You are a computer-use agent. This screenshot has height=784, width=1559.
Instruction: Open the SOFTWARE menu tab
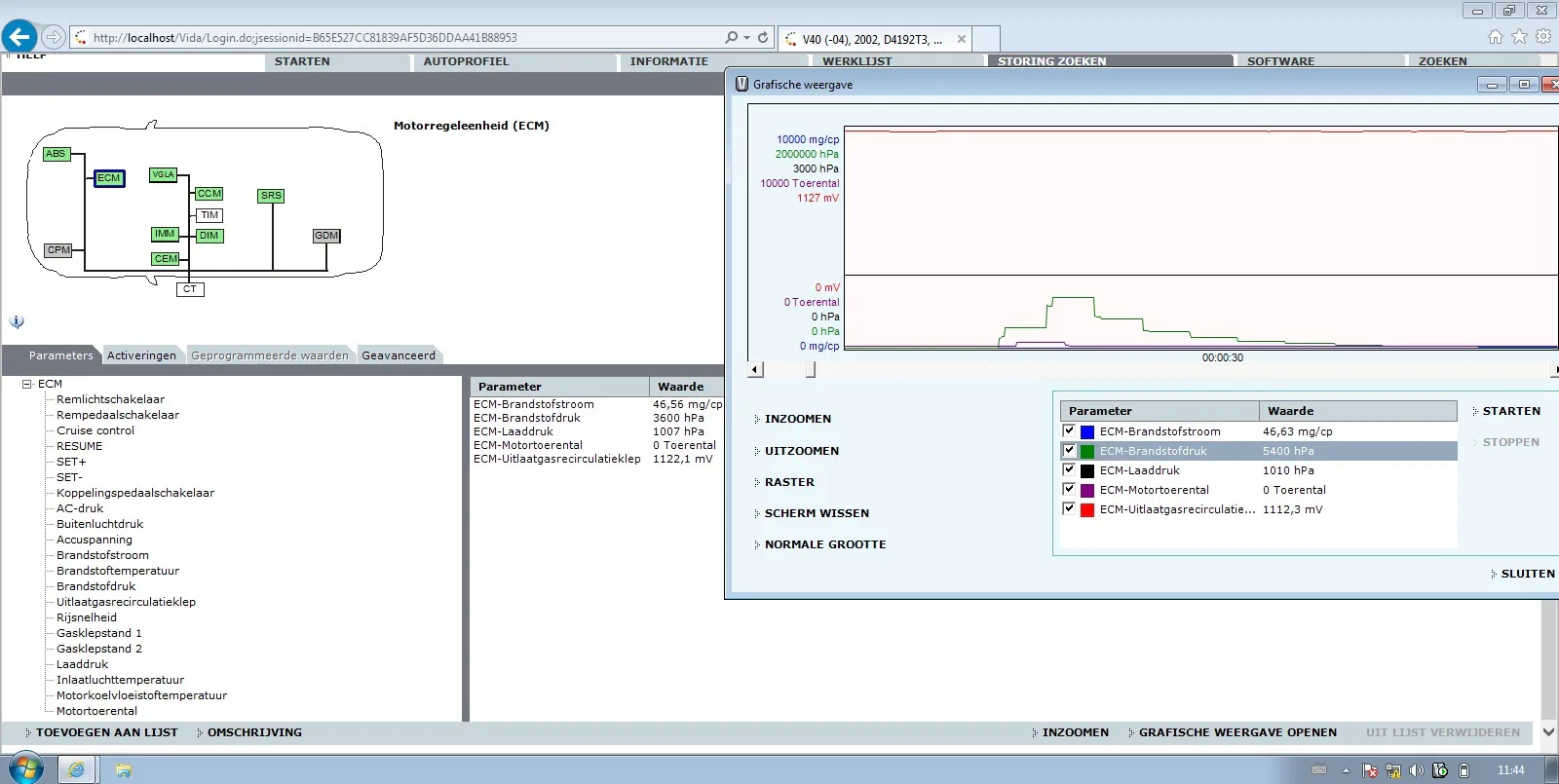pos(1280,61)
